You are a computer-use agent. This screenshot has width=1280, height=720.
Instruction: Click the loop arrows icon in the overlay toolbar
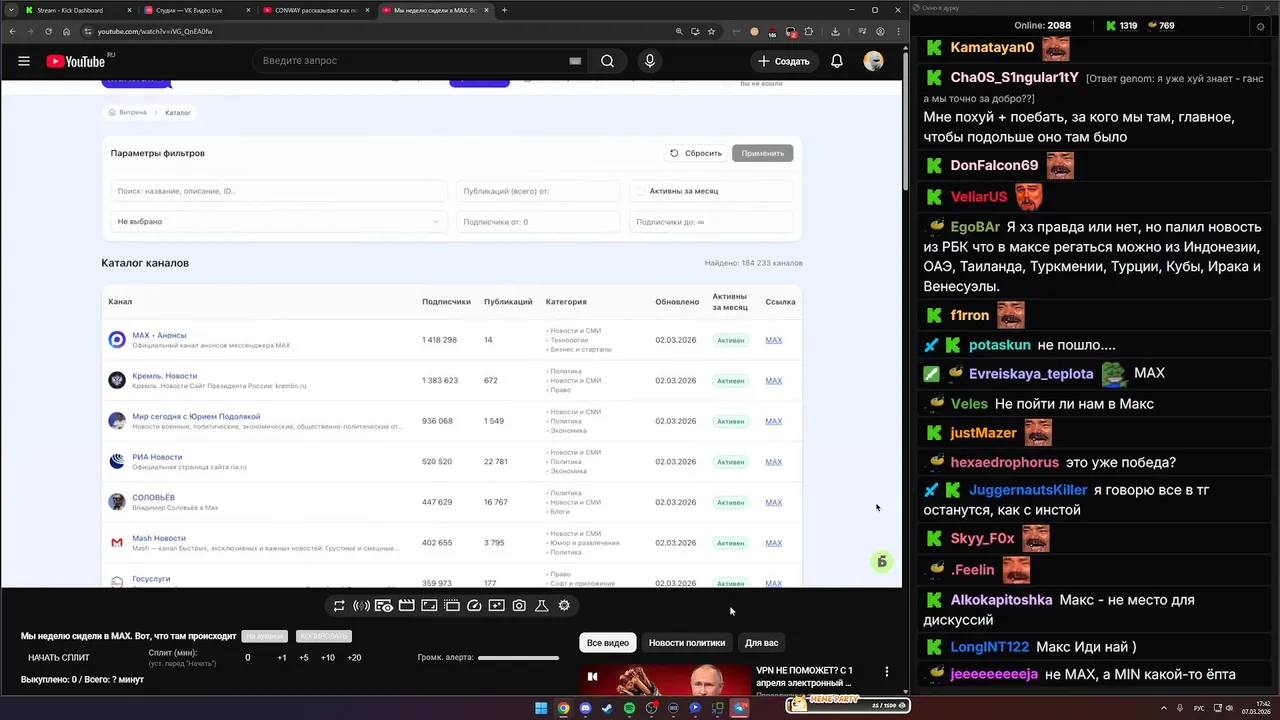tap(339, 606)
